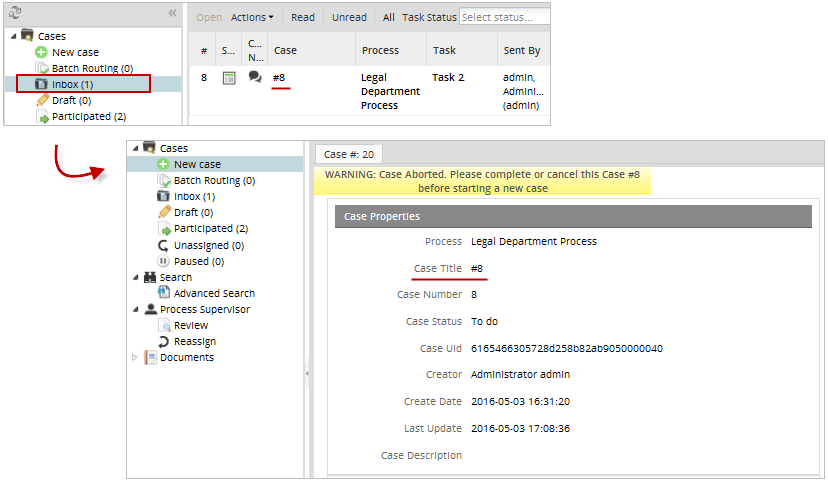This screenshot has width=828, height=481.
Task: Click the case summary icon in row 8
Action: click(x=229, y=78)
